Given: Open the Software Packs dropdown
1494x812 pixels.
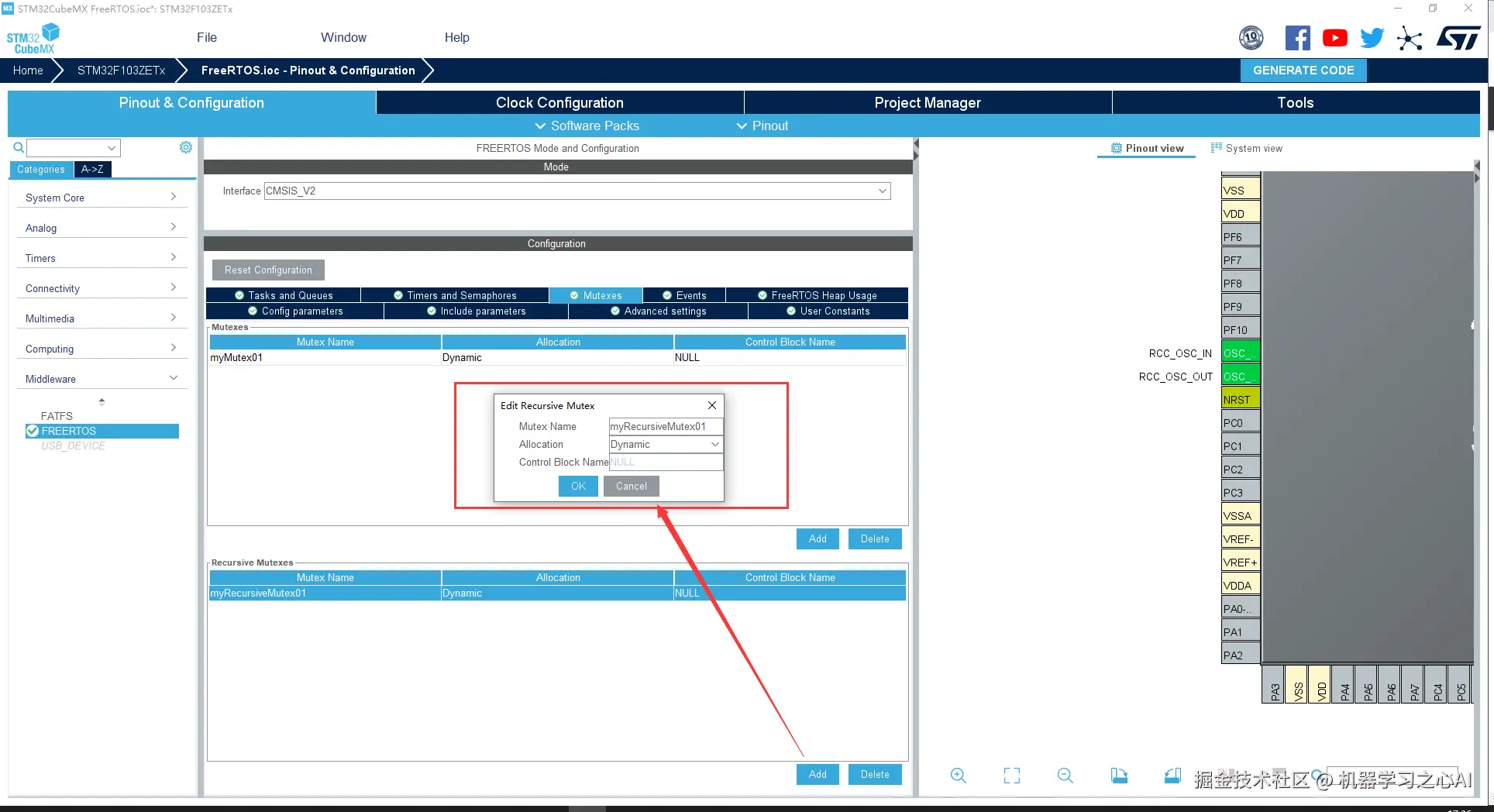Looking at the screenshot, I should coord(587,126).
